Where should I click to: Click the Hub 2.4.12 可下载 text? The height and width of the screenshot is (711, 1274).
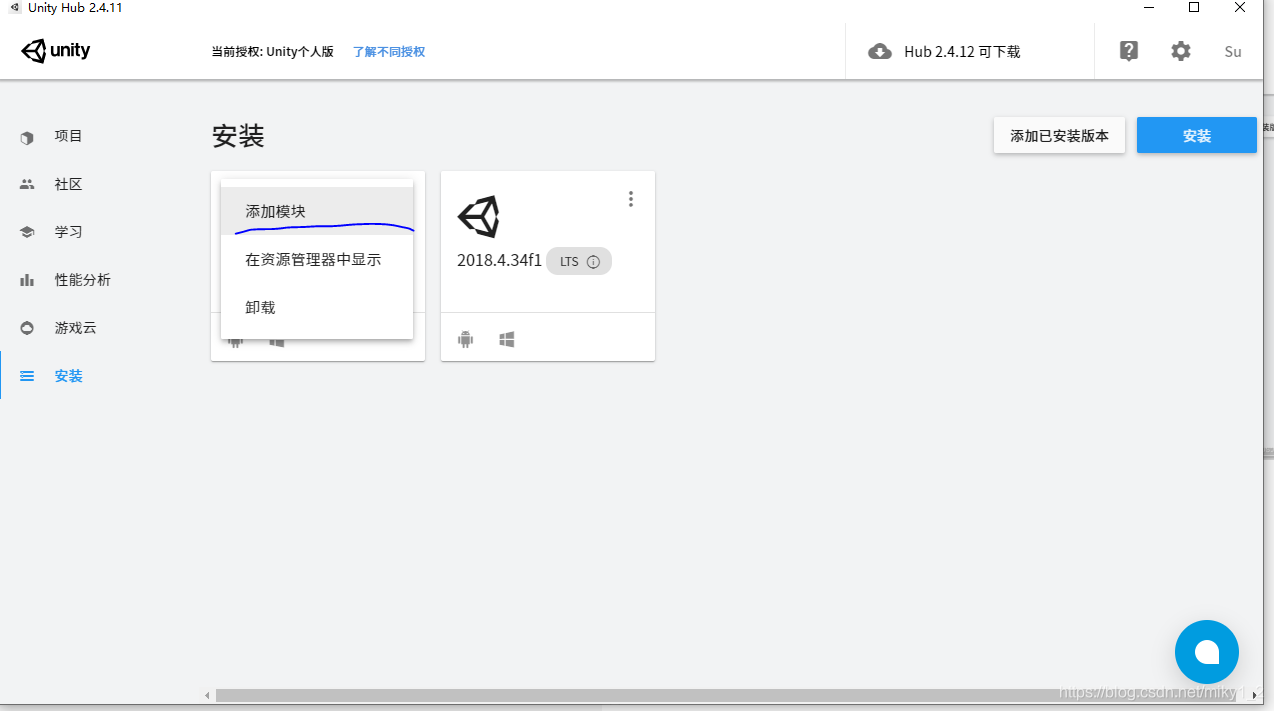point(962,52)
